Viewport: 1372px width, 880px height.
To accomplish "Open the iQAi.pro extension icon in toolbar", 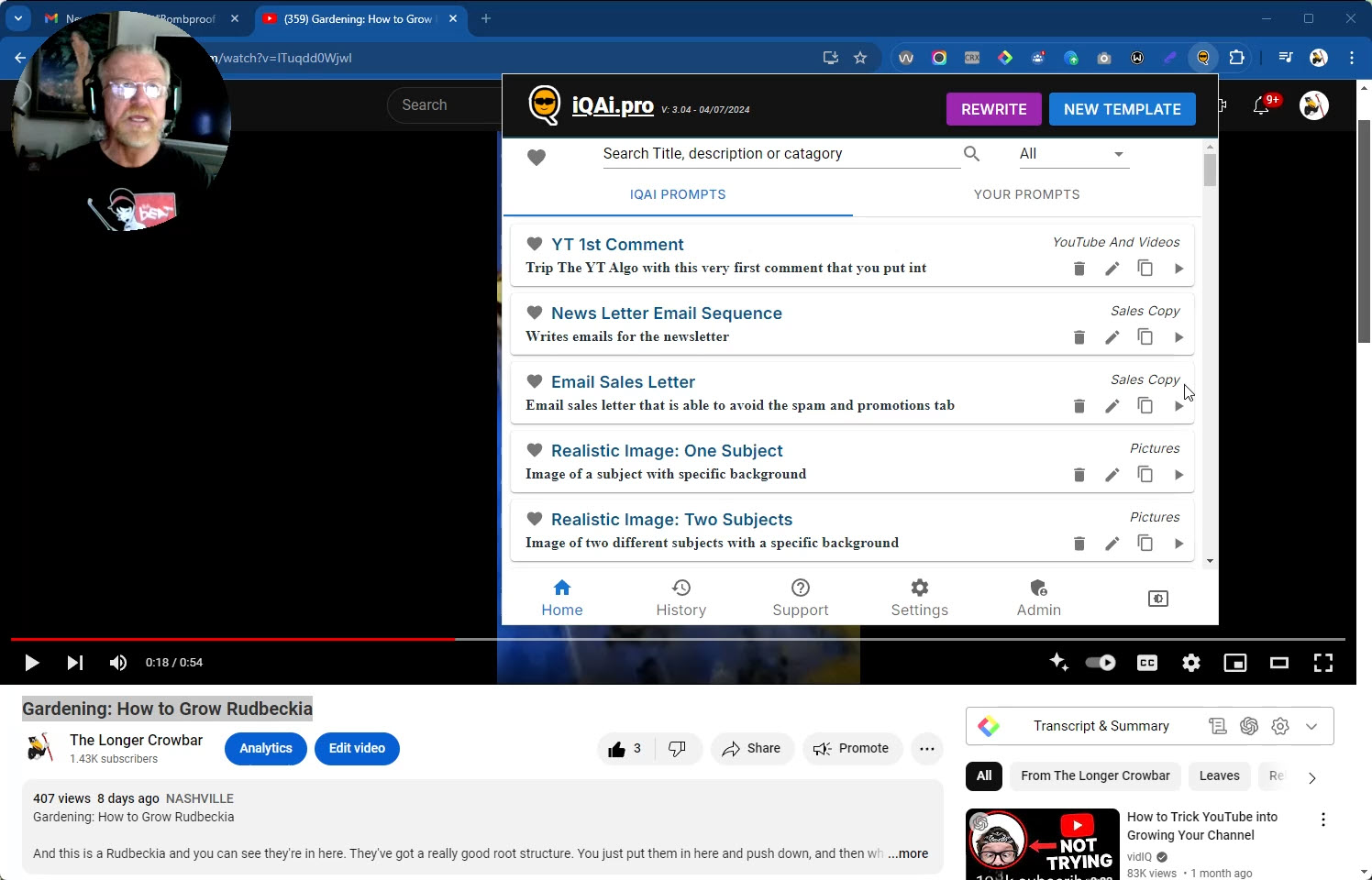I will coord(1202,58).
